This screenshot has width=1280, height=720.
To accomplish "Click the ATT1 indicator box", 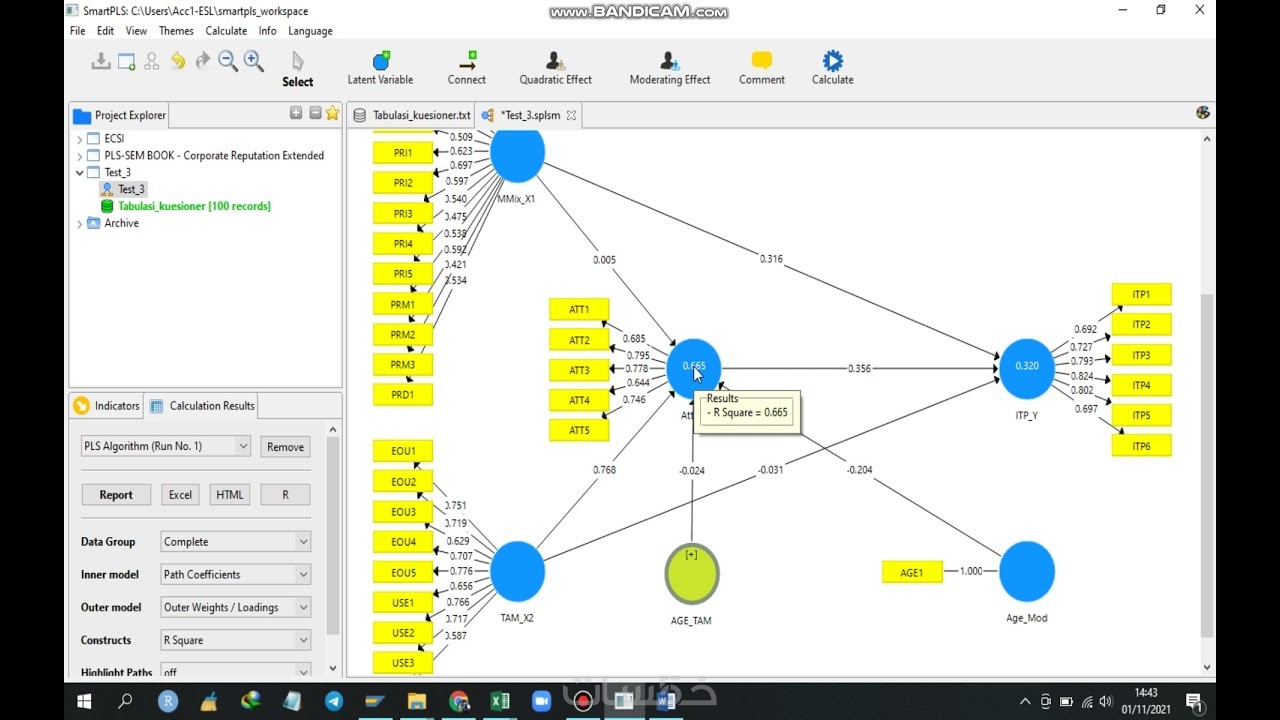I will click(579, 310).
